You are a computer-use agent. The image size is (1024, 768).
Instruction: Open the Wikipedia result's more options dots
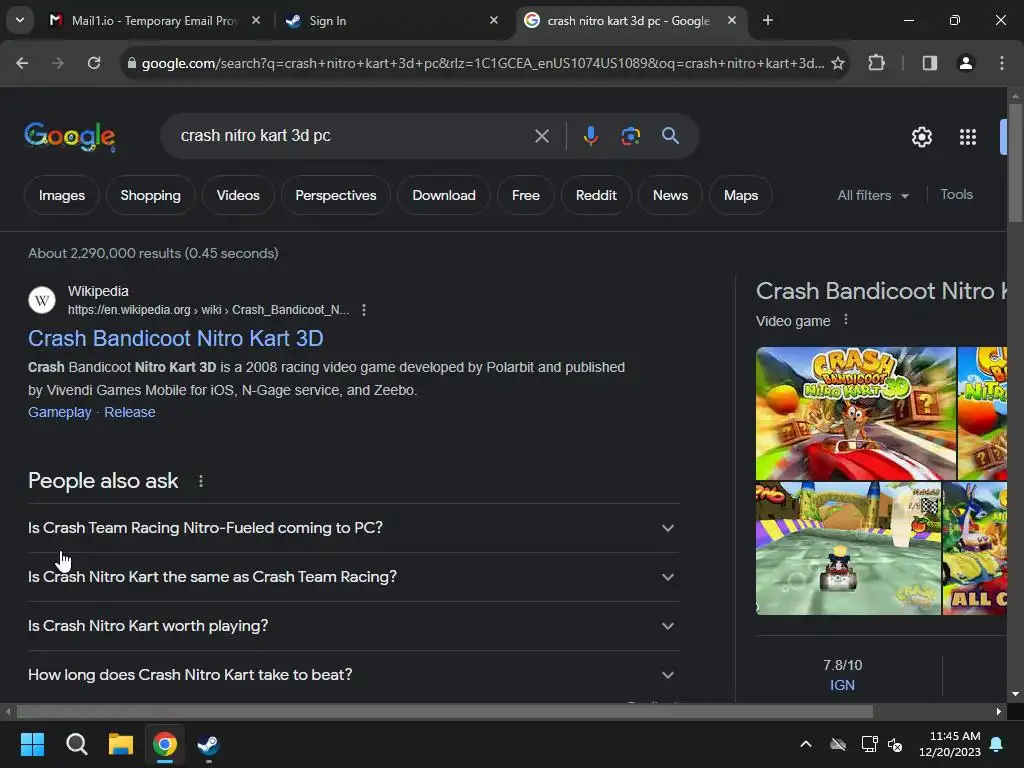(364, 310)
